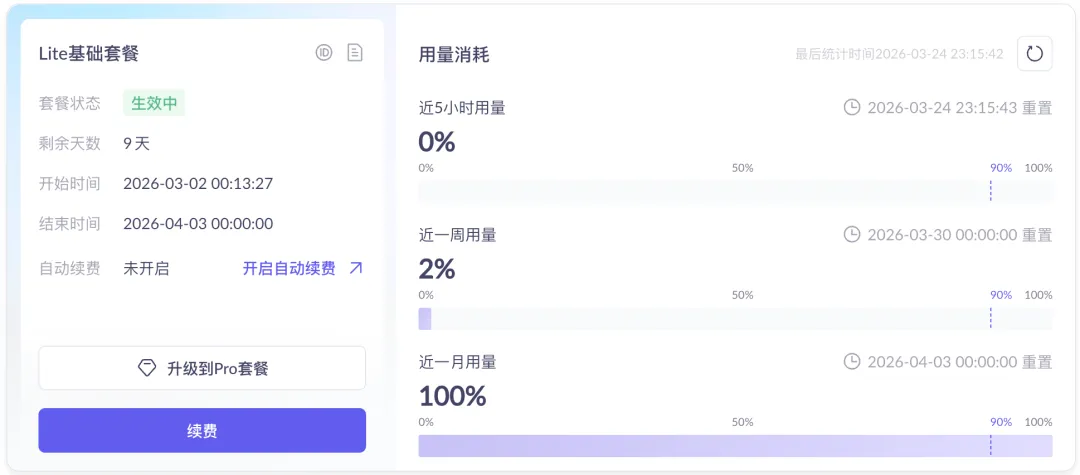Click the 升级到Pro套餐 button
Image resolution: width=1080 pixels, height=475 pixels.
tap(202, 368)
